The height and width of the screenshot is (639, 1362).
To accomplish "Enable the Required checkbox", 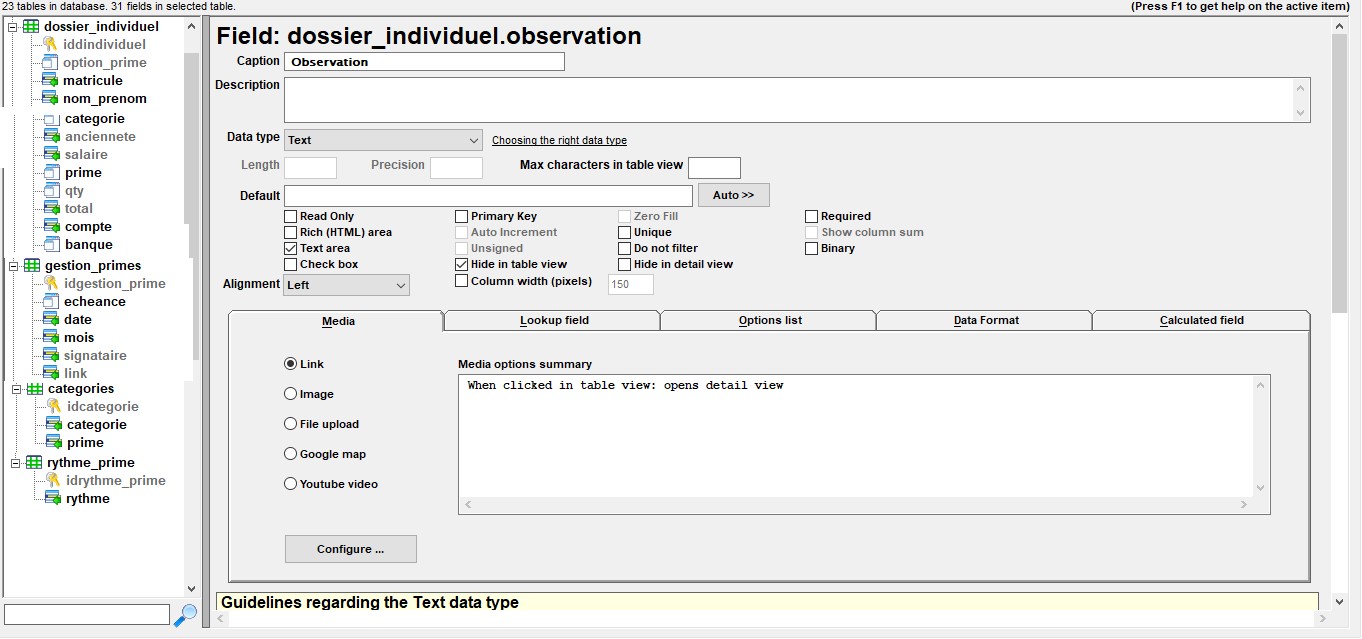I will coord(812,216).
